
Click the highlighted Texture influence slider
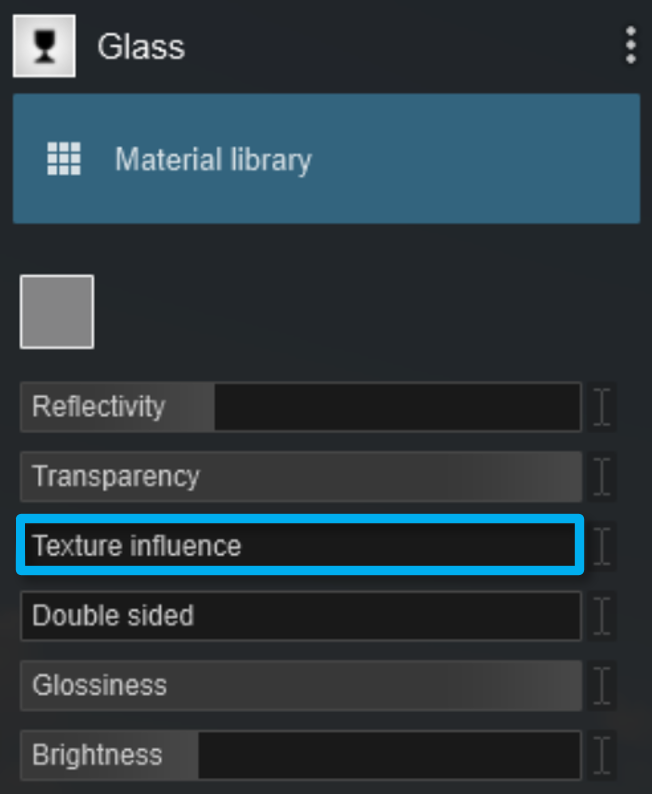[x=301, y=545]
